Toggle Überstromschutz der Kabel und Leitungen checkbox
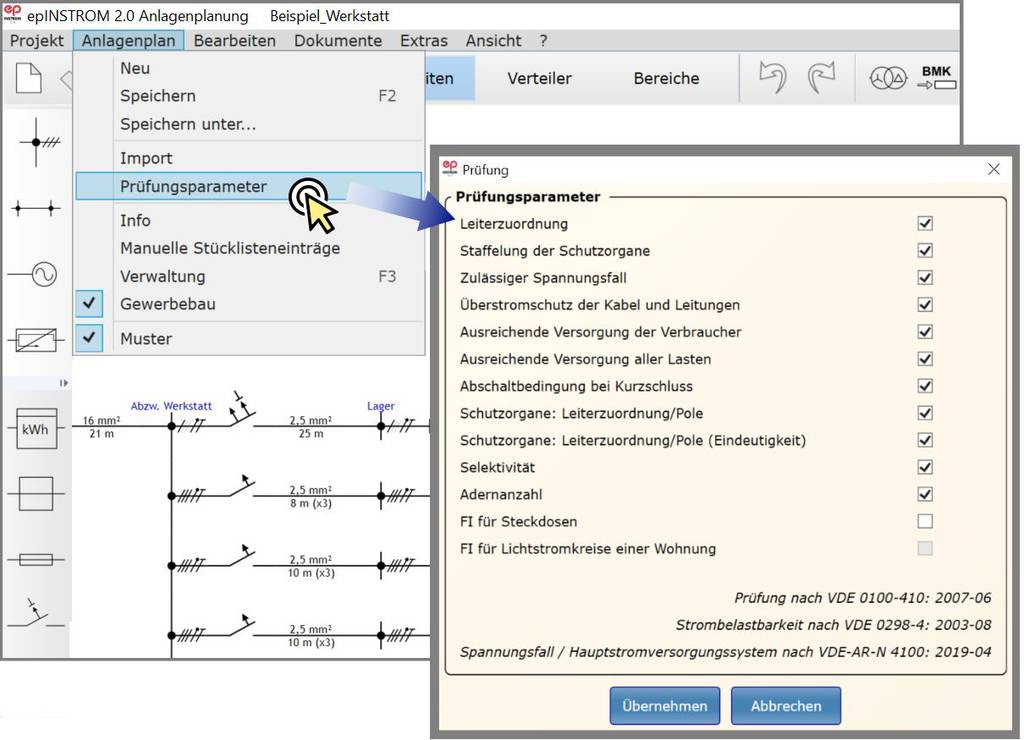This screenshot has height=740, width=1024. coord(925,305)
